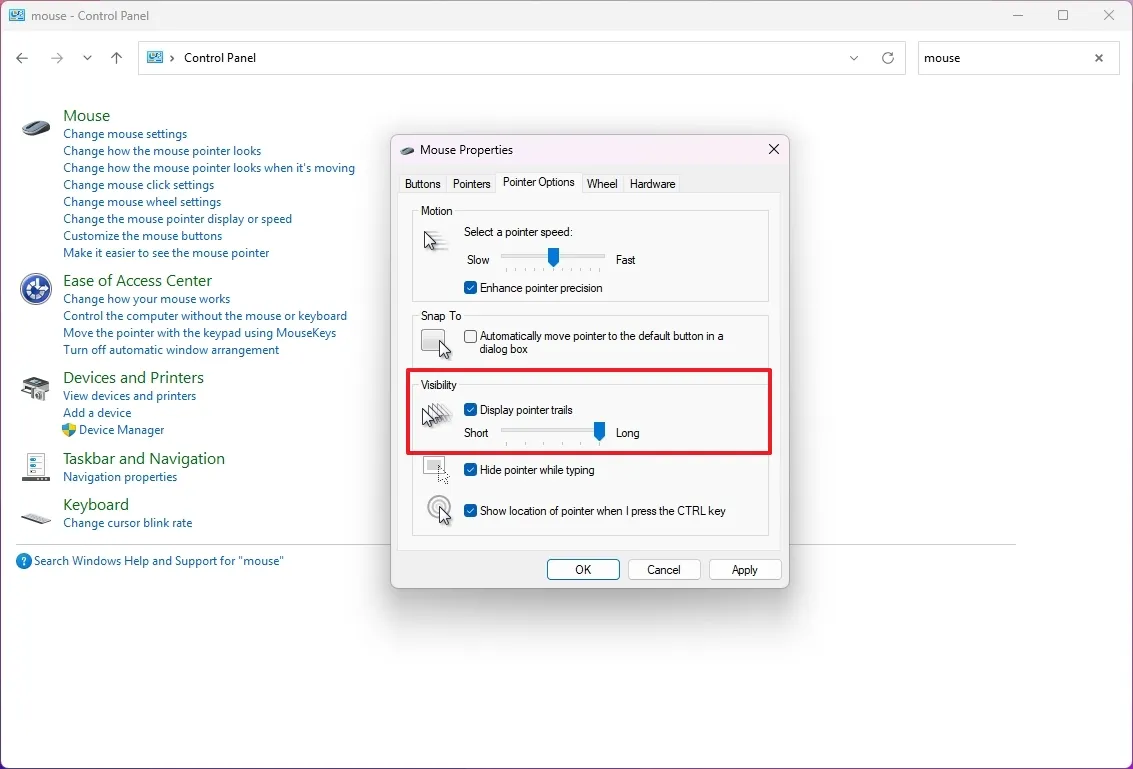Click the Keyboard icon

tap(35, 517)
